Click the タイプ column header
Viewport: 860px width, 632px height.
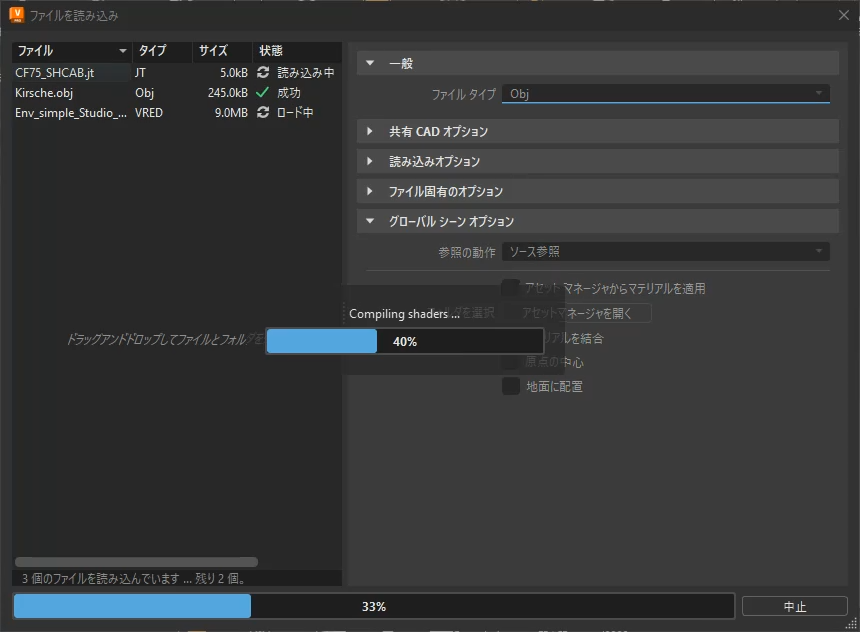(x=162, y=51)
